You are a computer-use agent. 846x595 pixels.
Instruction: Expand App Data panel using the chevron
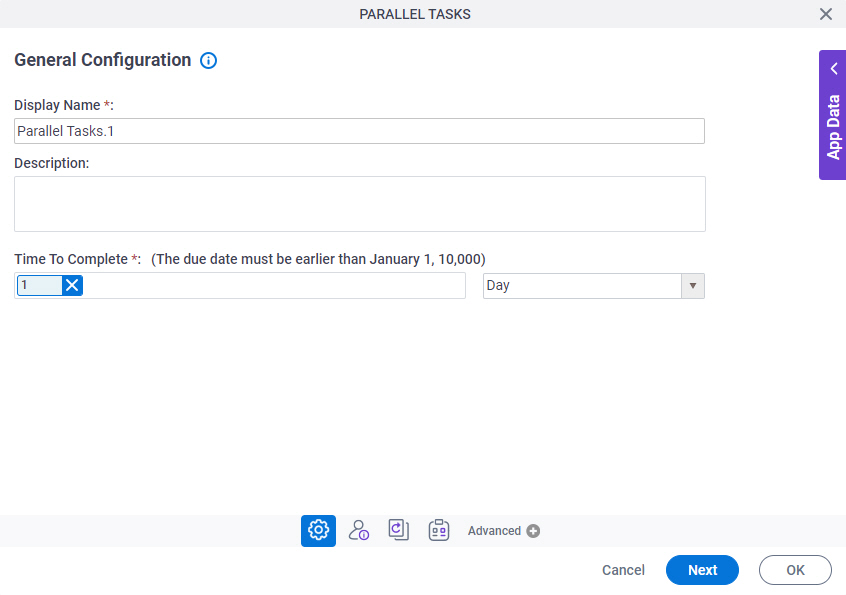(x=834, y=69)
